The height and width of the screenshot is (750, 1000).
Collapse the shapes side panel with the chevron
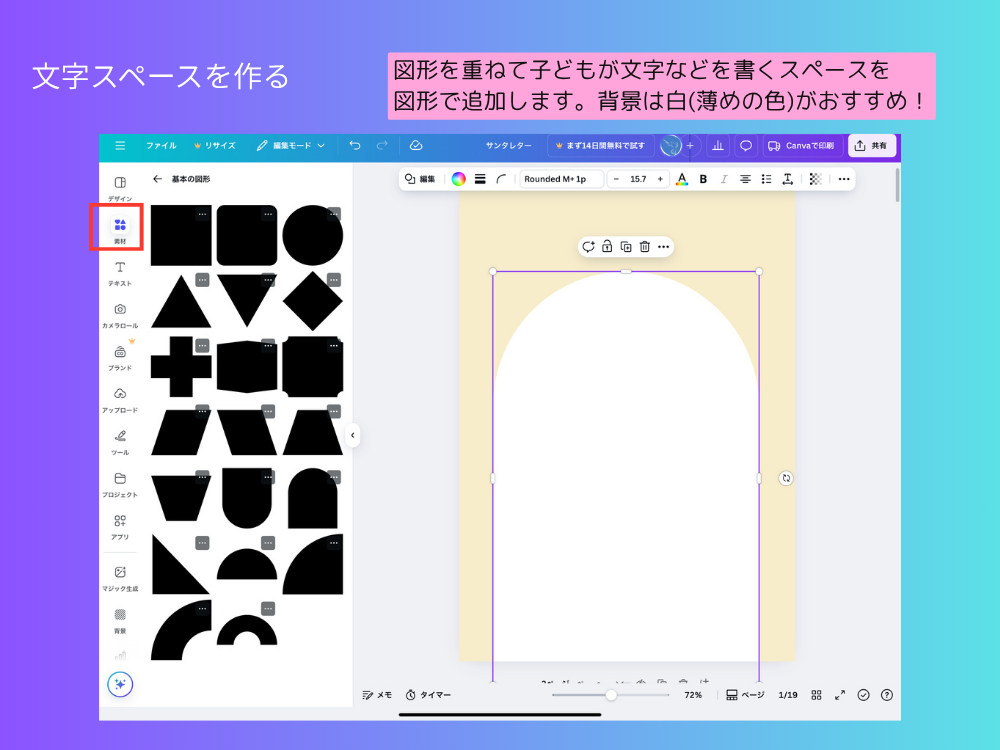(x=353, y=435)
